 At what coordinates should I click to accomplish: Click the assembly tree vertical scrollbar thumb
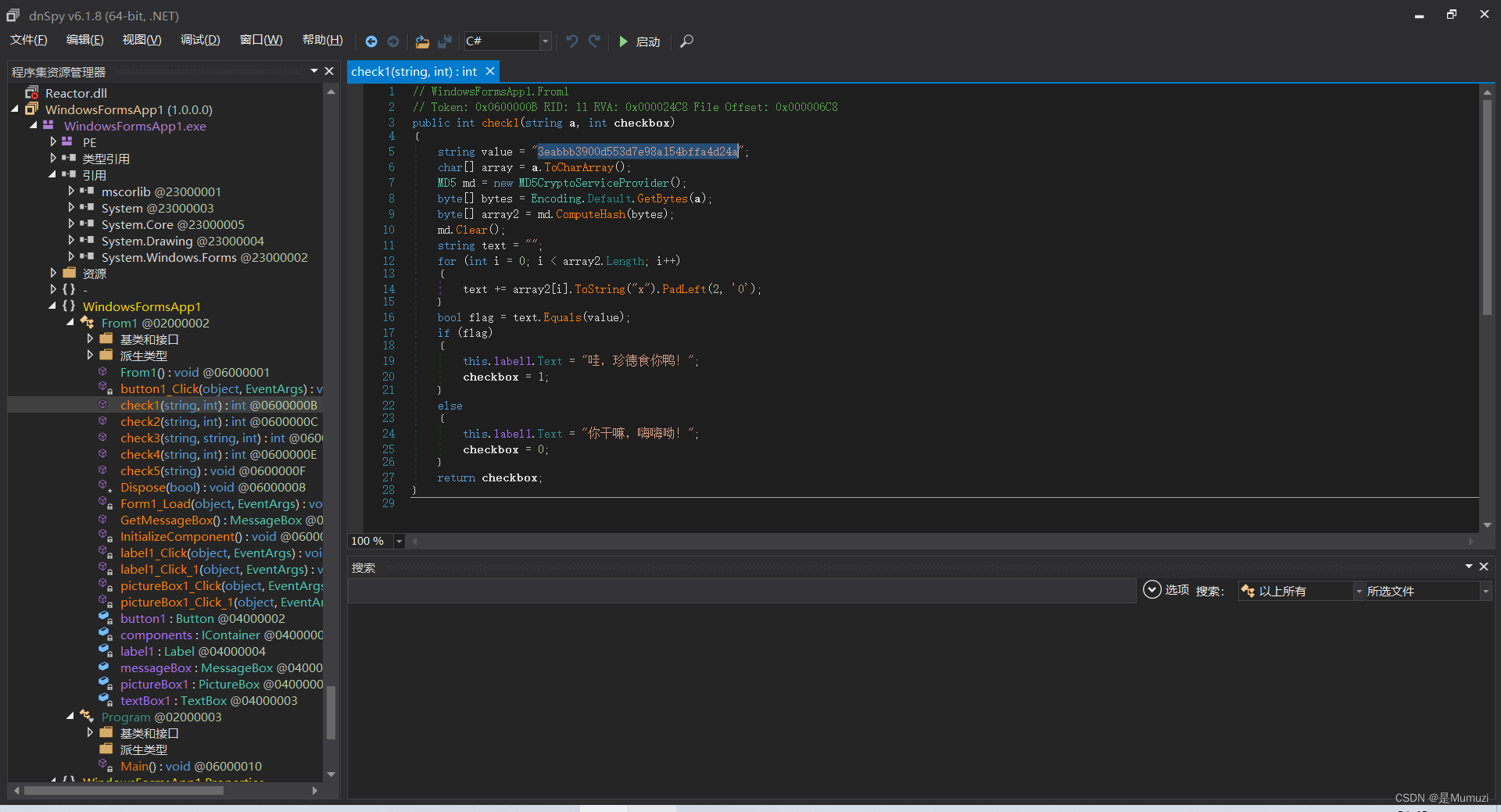tap(331, 712)
